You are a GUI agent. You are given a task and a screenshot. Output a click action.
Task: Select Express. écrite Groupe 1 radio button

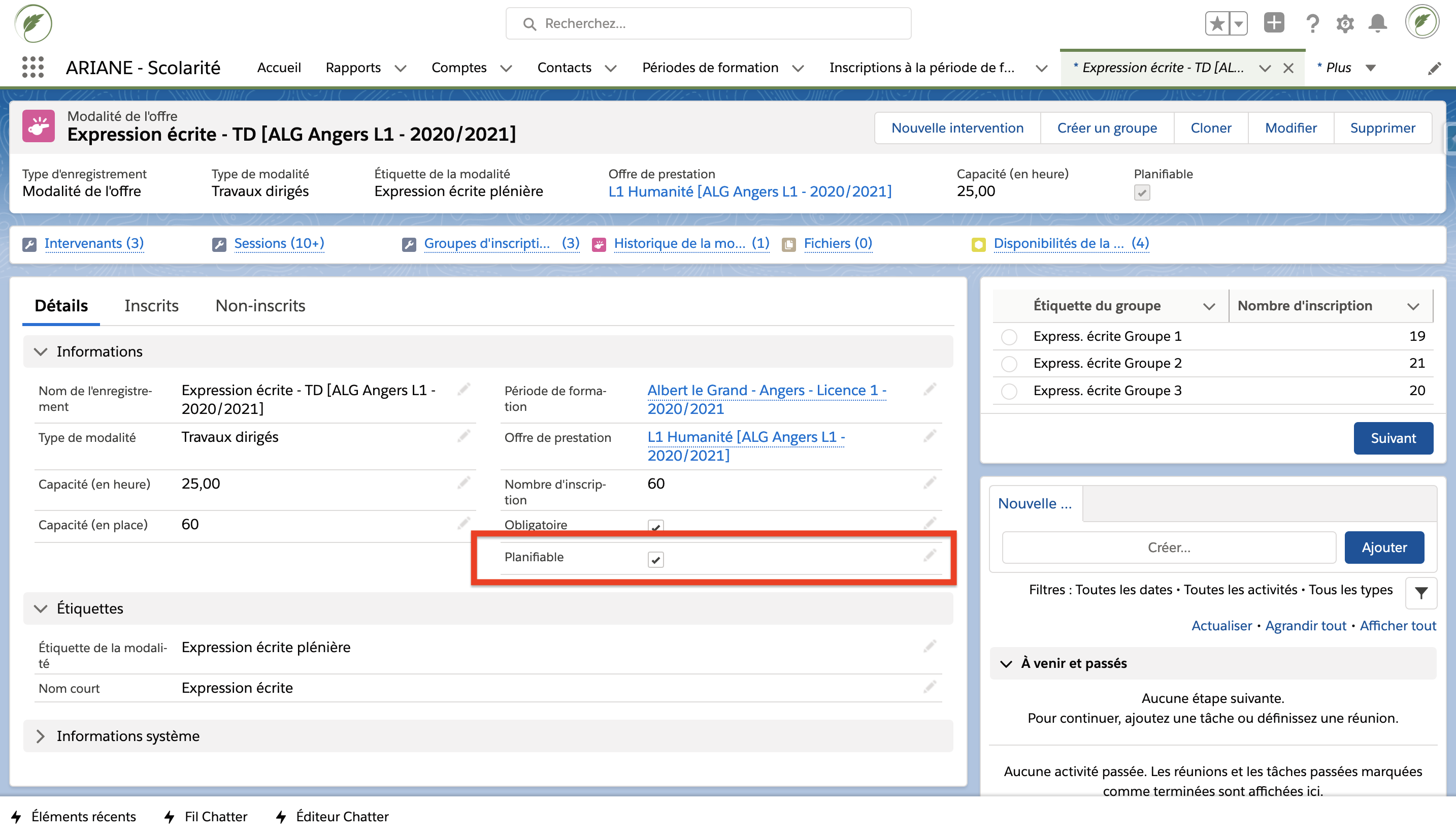(1009, 336)
